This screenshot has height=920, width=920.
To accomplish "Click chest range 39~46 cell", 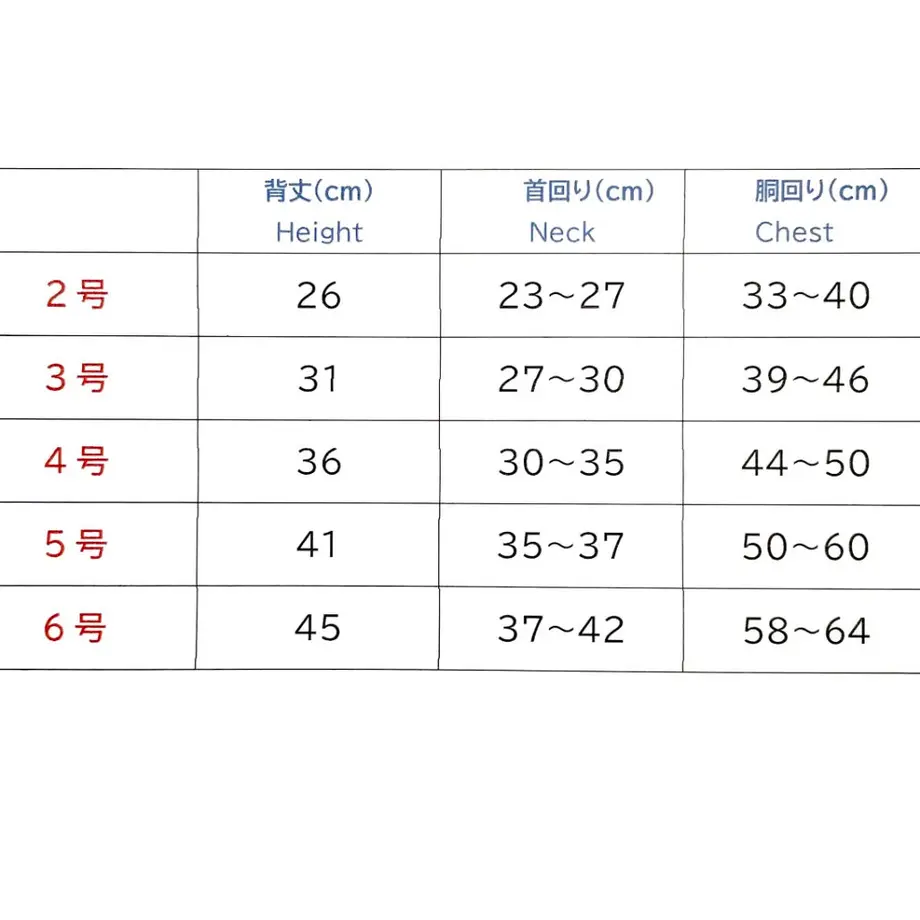I will (x=802, y=379).
